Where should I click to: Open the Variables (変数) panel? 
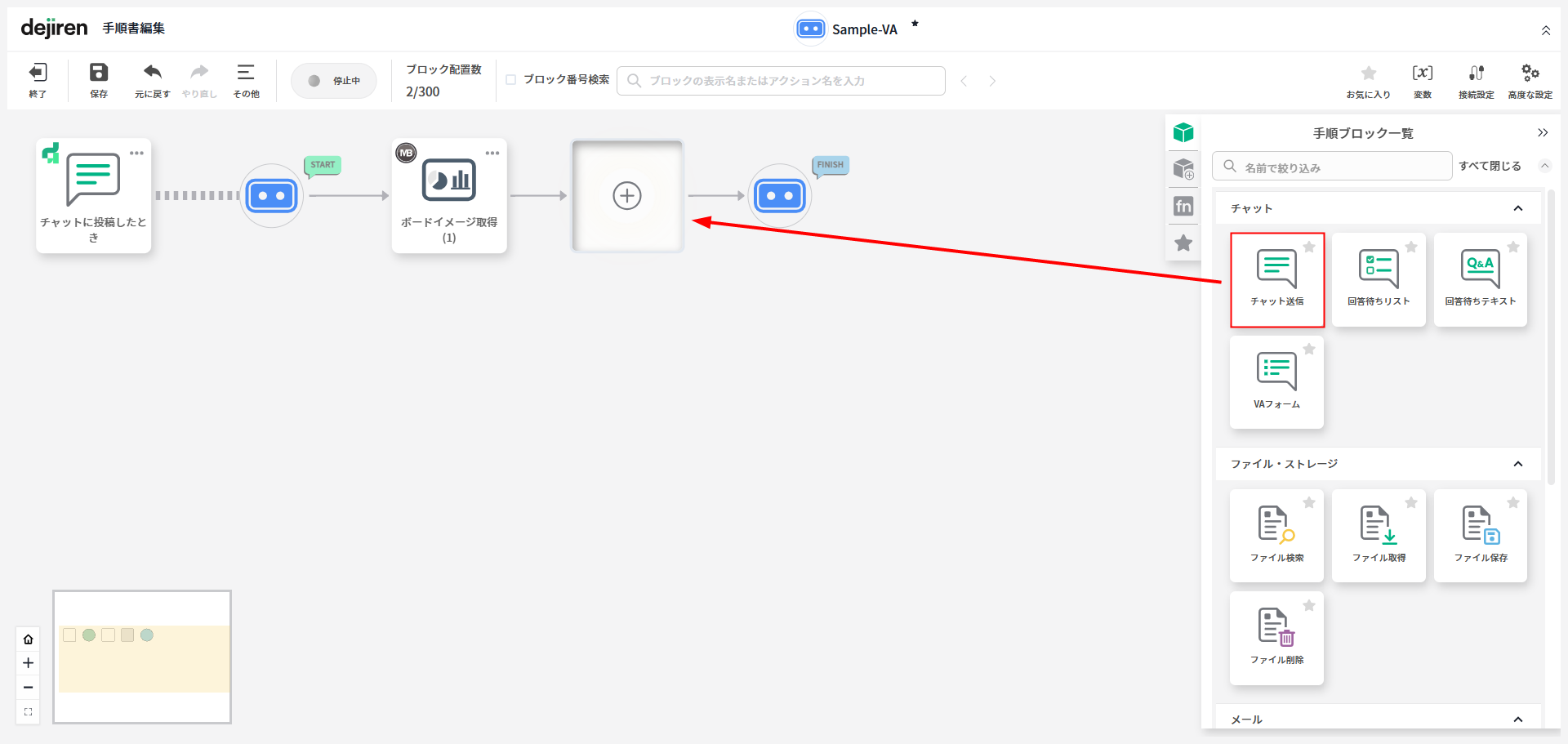pos(1422,80)
